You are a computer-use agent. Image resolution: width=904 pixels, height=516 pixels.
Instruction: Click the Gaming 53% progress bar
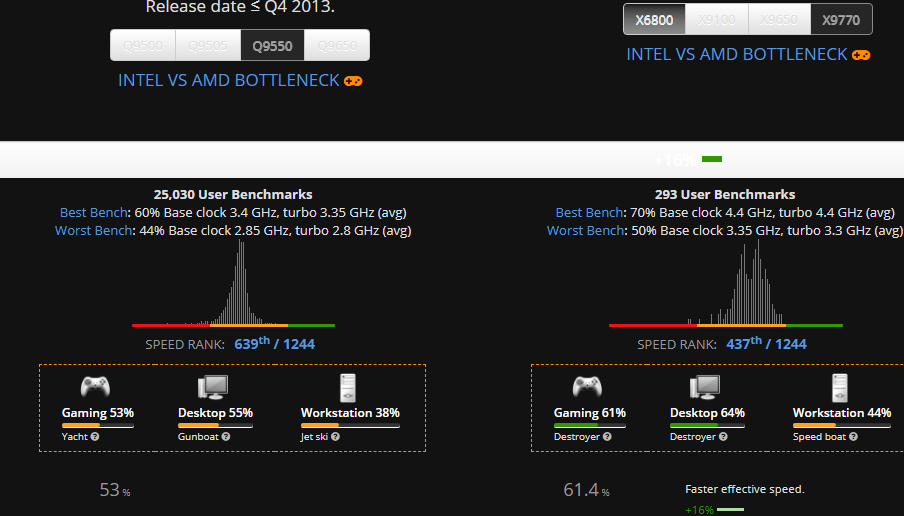point(98,425)
